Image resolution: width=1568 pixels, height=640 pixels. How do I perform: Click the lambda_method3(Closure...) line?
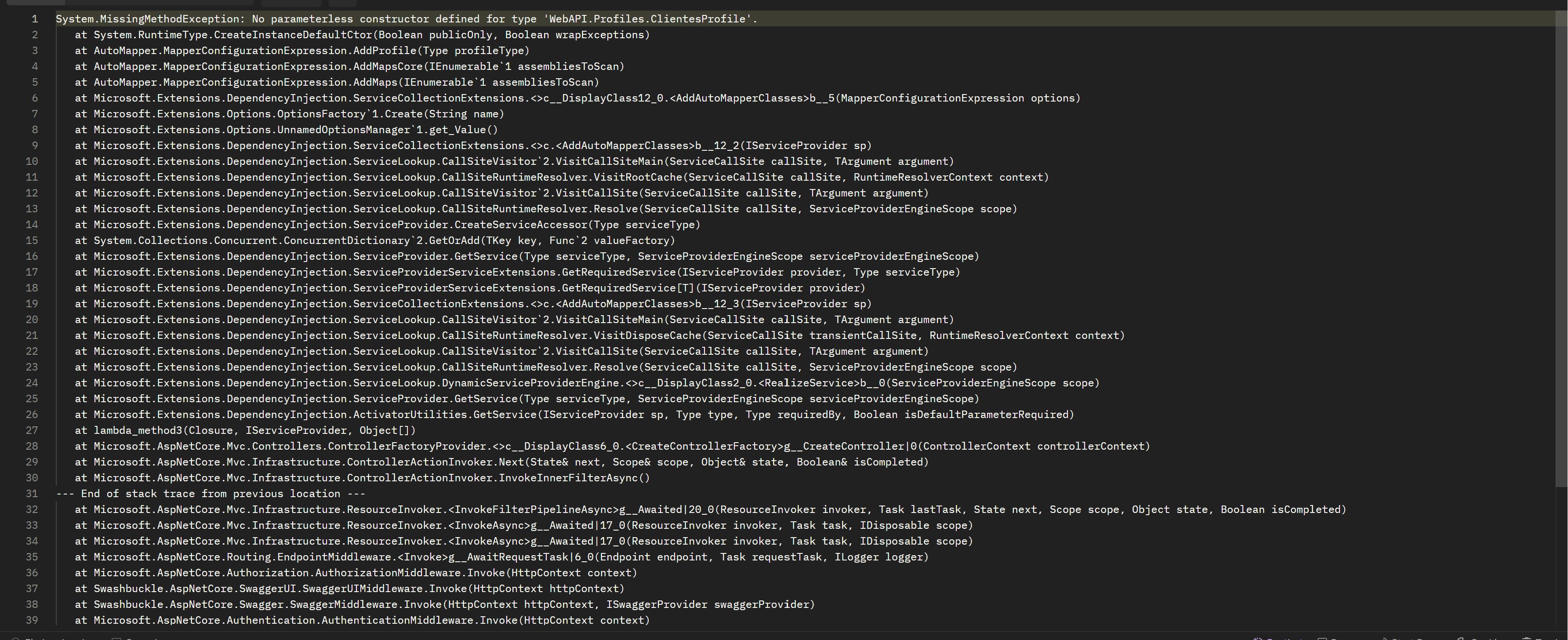pyautogui.click(x=245, y=430)
